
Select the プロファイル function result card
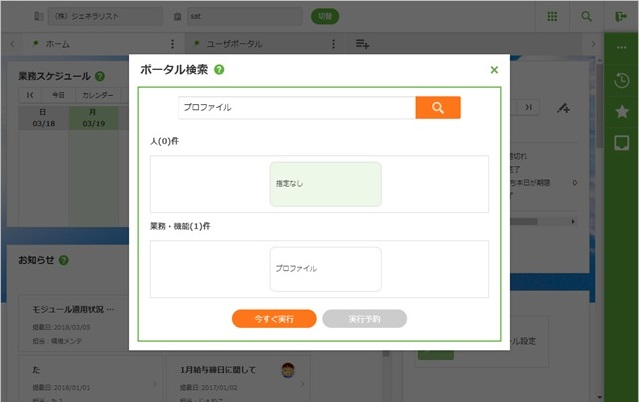click(x=325, y=269)
